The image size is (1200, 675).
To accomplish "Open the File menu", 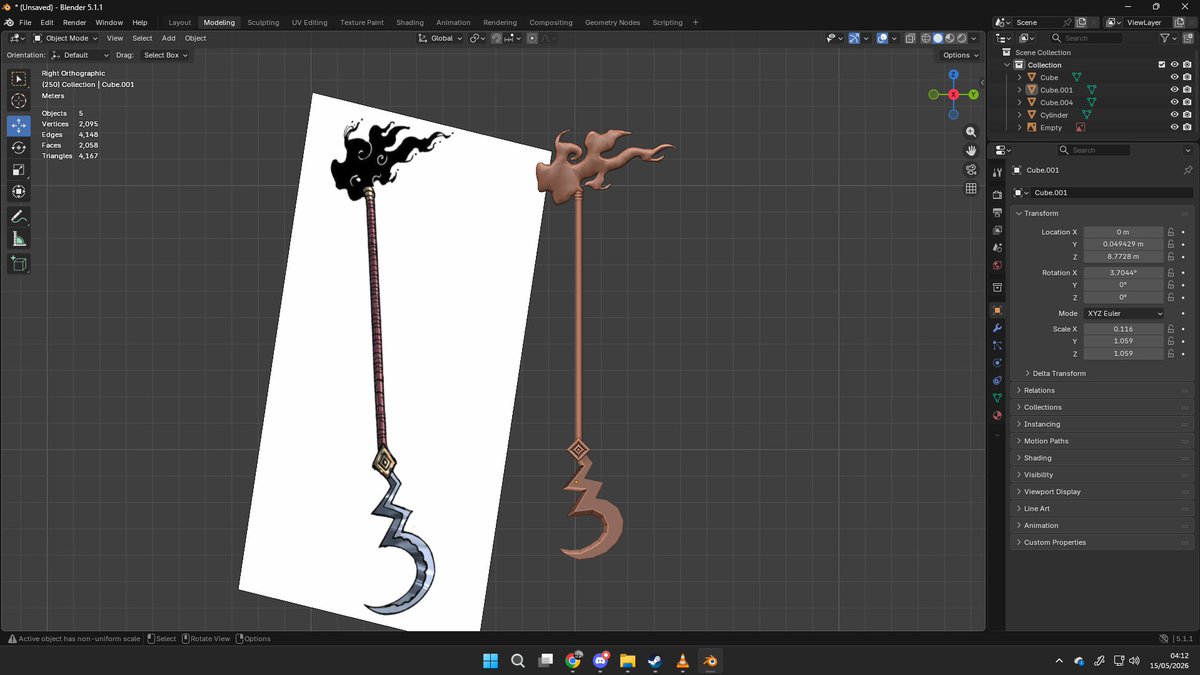I will click(25, 22).
